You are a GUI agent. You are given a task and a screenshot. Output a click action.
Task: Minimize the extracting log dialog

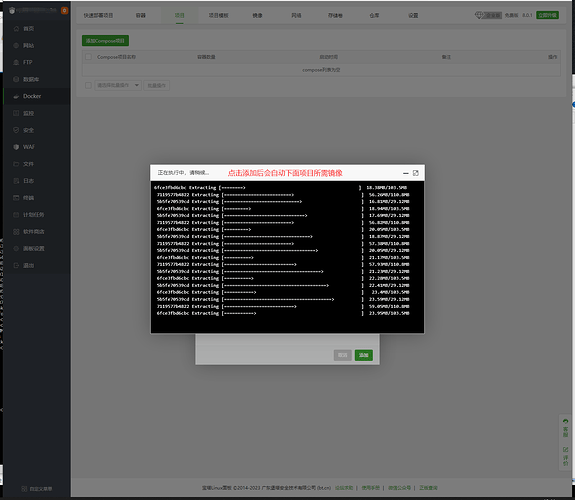click(406, 173)
